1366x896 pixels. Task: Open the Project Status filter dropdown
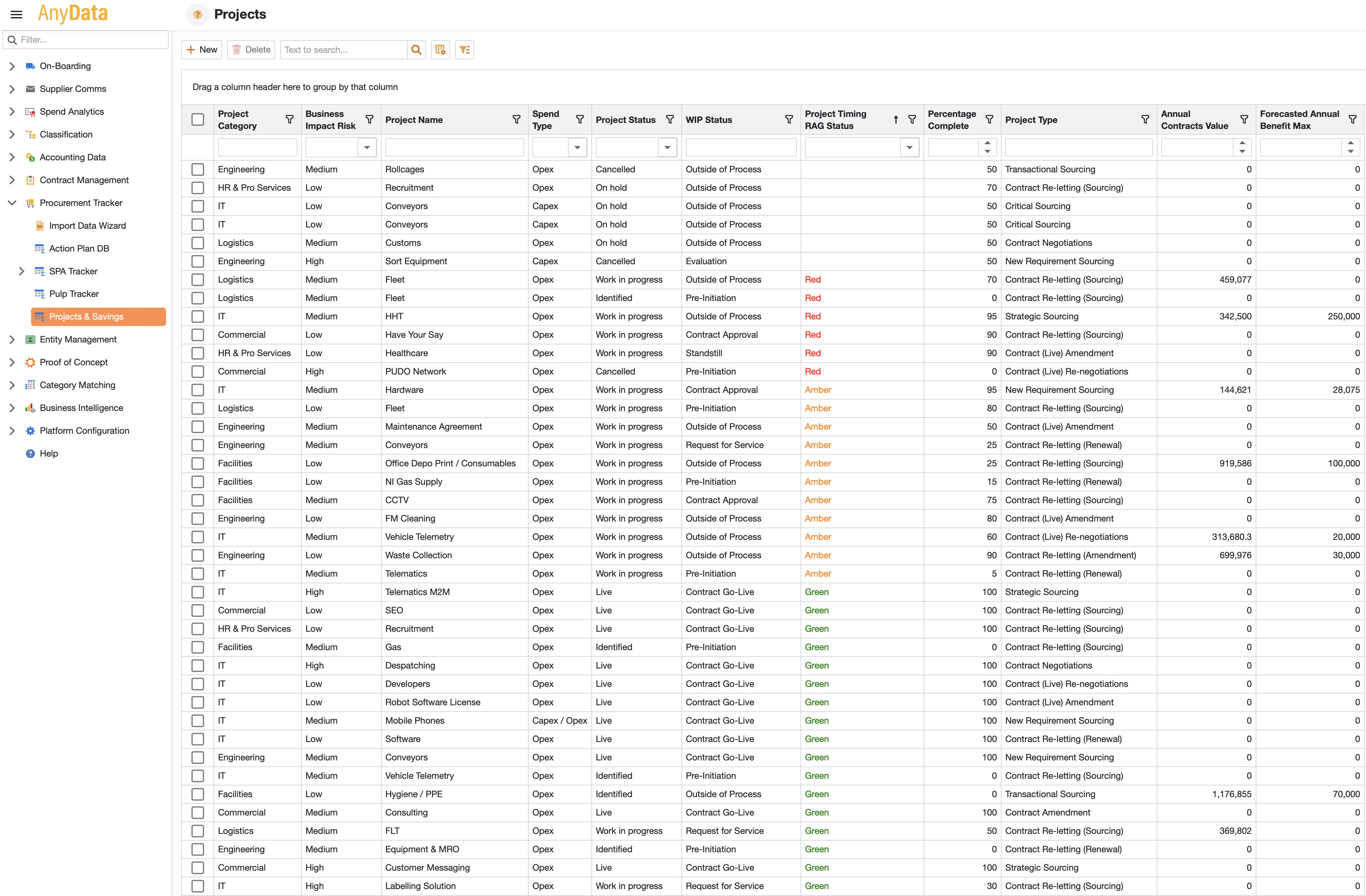667,147
